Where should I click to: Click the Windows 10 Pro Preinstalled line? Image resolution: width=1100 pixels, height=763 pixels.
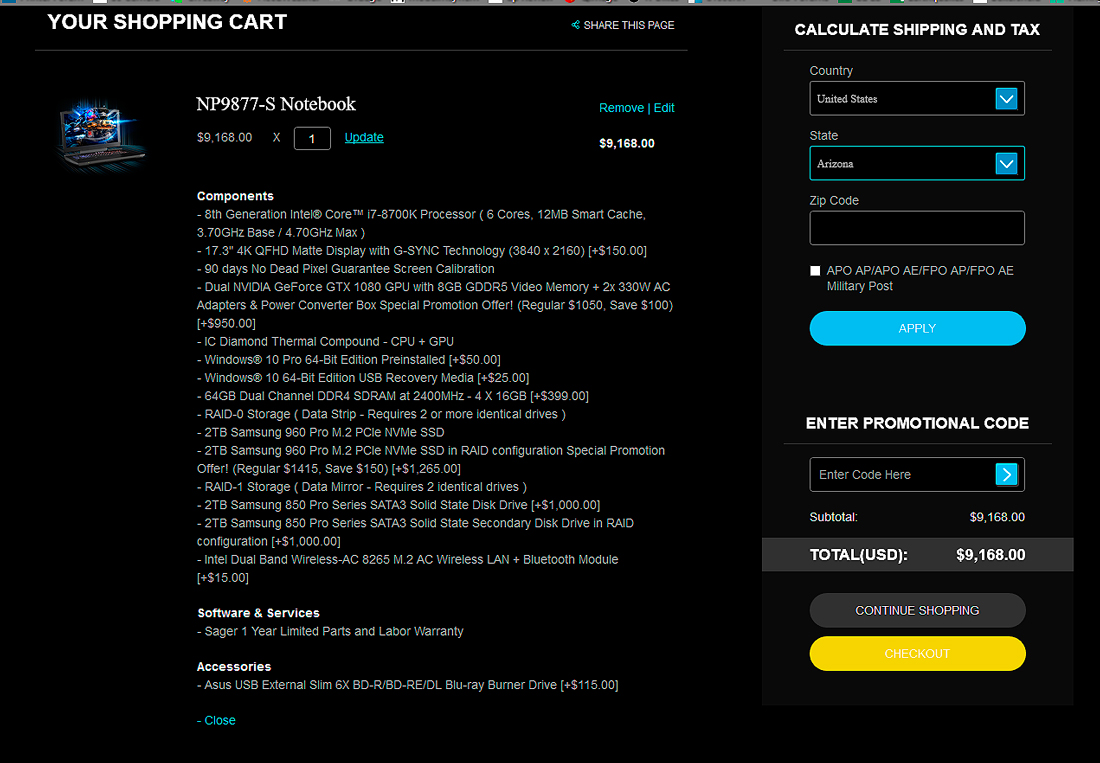click(349, 360)
